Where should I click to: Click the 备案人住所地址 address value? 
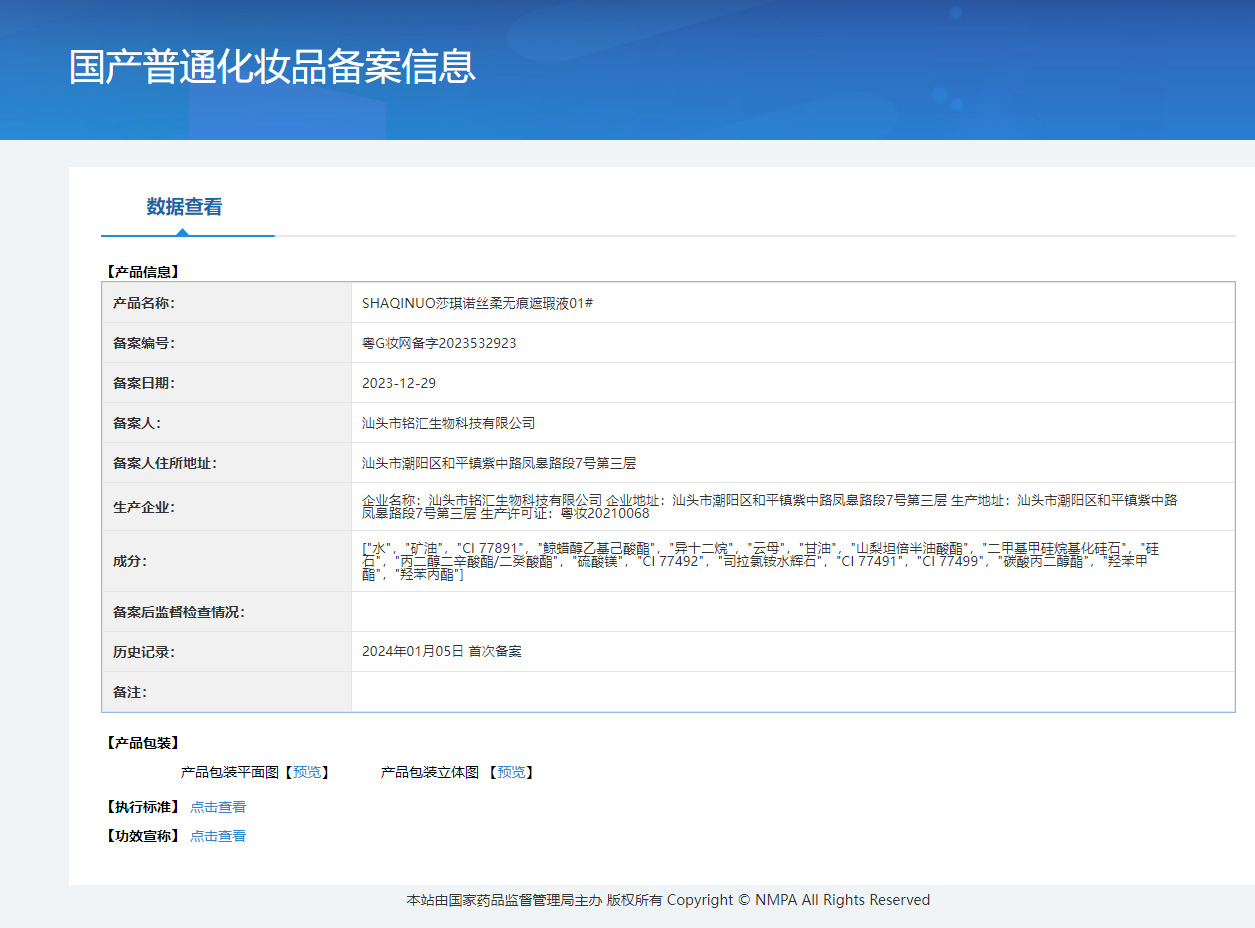[x=499, y=463]
